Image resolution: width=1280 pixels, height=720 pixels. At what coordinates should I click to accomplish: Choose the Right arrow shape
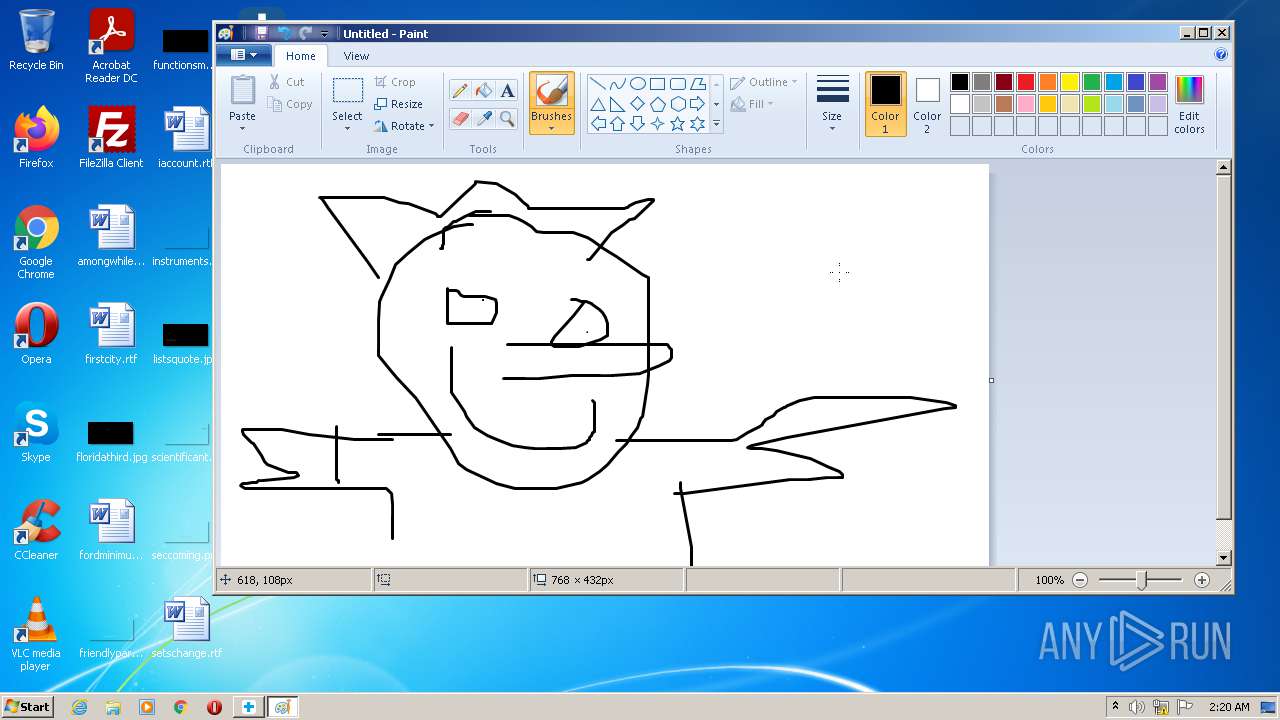coord(698,104)
